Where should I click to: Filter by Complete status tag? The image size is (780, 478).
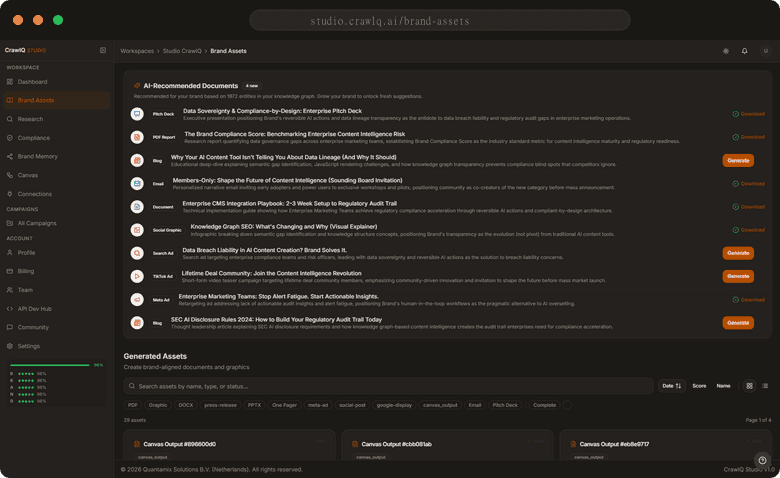click(x=544, y=405)
